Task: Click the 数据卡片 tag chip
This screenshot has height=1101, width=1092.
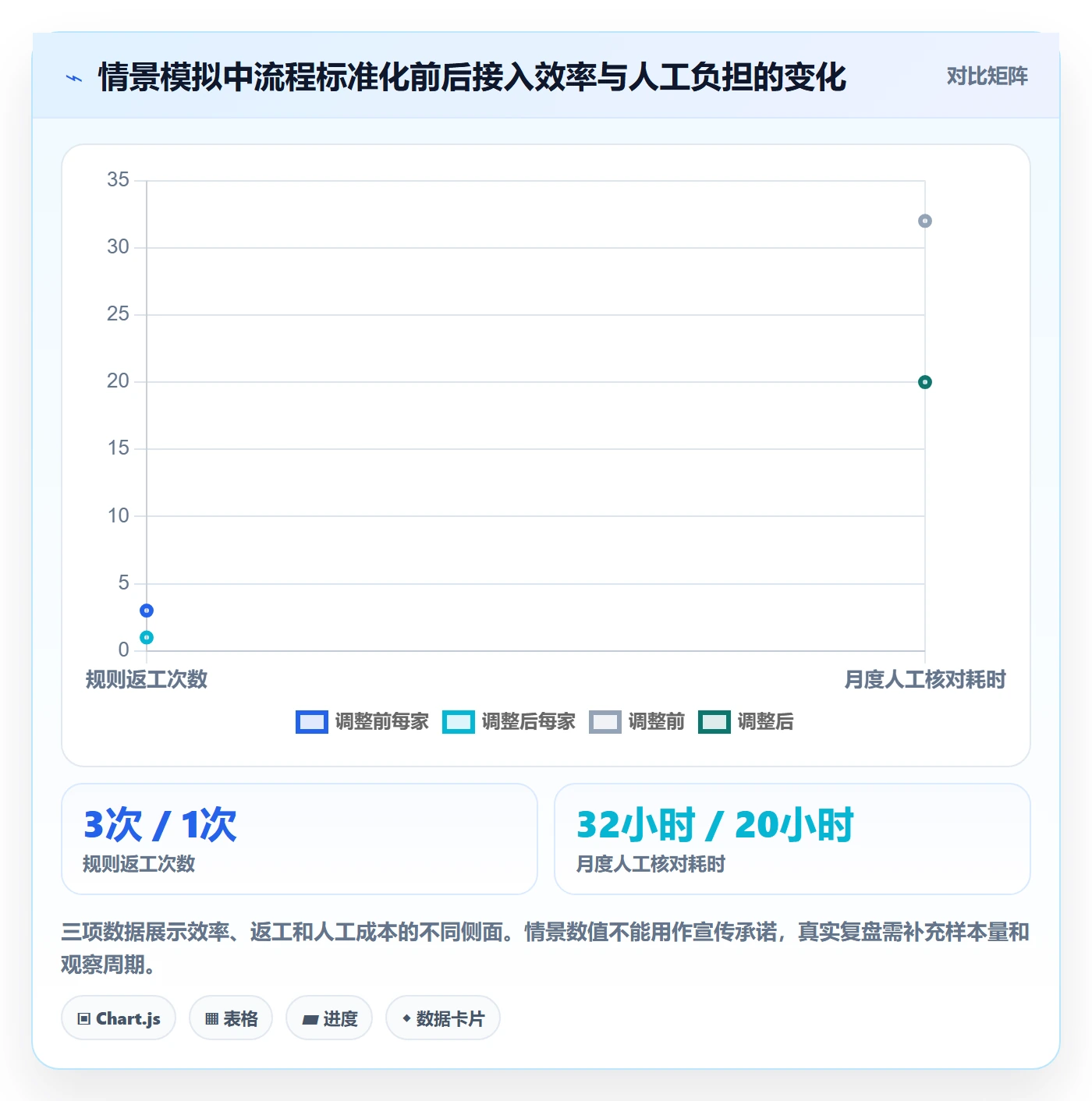Action: (x=443, y=1018)
